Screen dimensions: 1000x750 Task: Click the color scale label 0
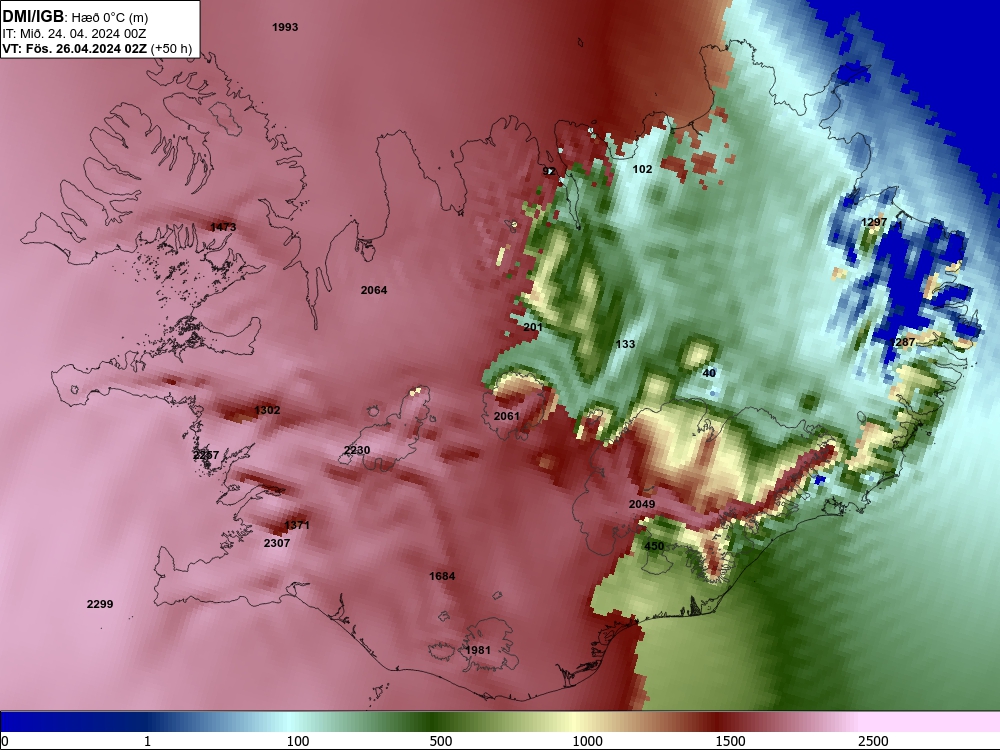pos(5,741)
